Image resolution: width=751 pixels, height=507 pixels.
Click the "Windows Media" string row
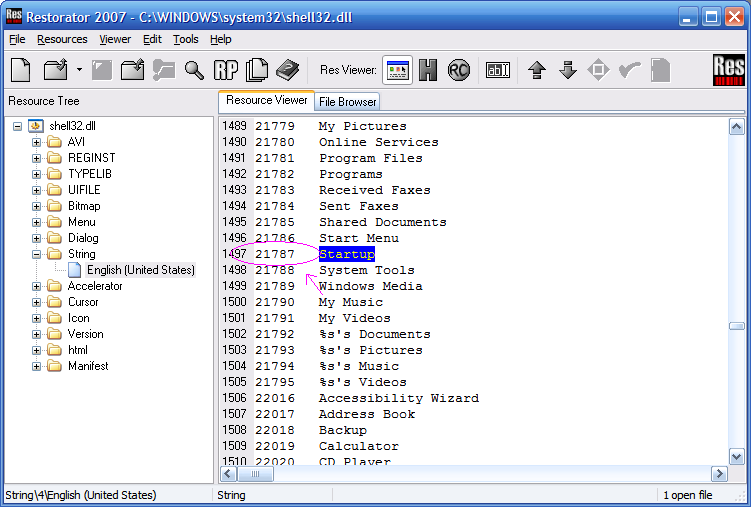[x=371, y=286]
